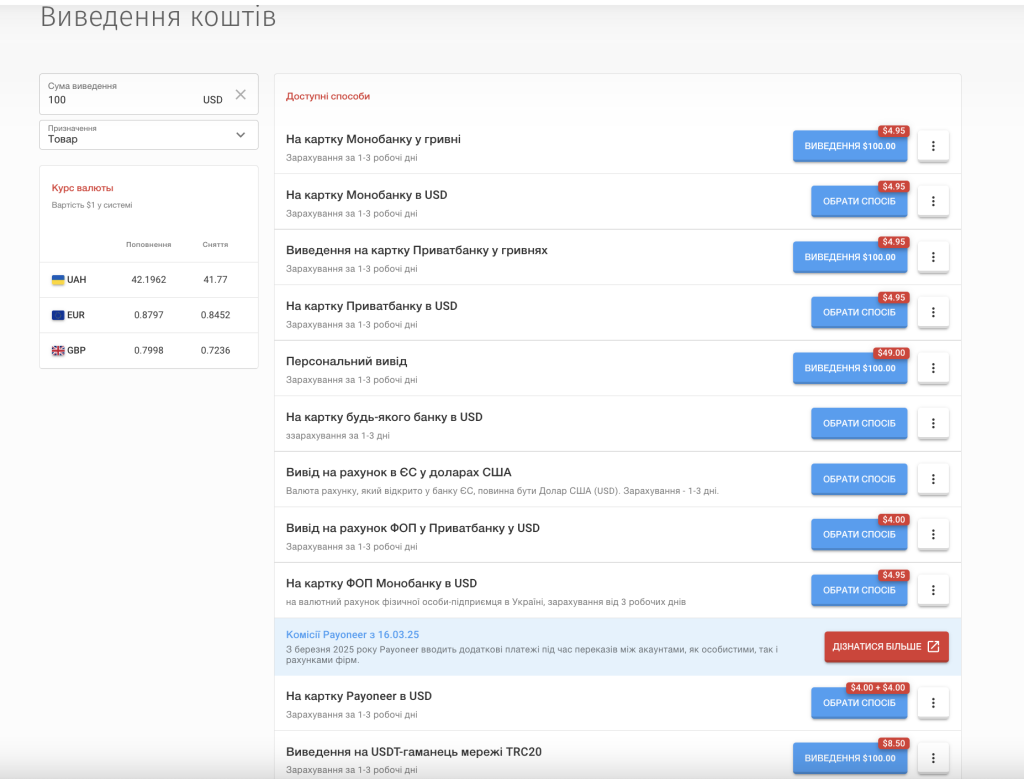
Task: Choose method for Monobank USD card
Action: pos(858,201)
